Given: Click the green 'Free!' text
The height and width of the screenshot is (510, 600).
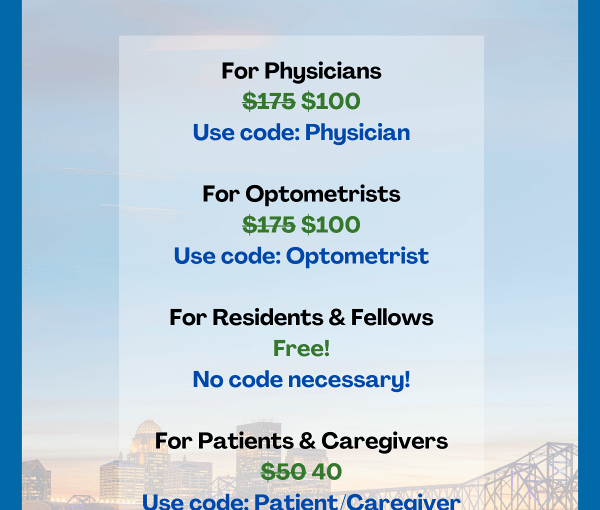Looking at the screenshot, I should [301, 348].
